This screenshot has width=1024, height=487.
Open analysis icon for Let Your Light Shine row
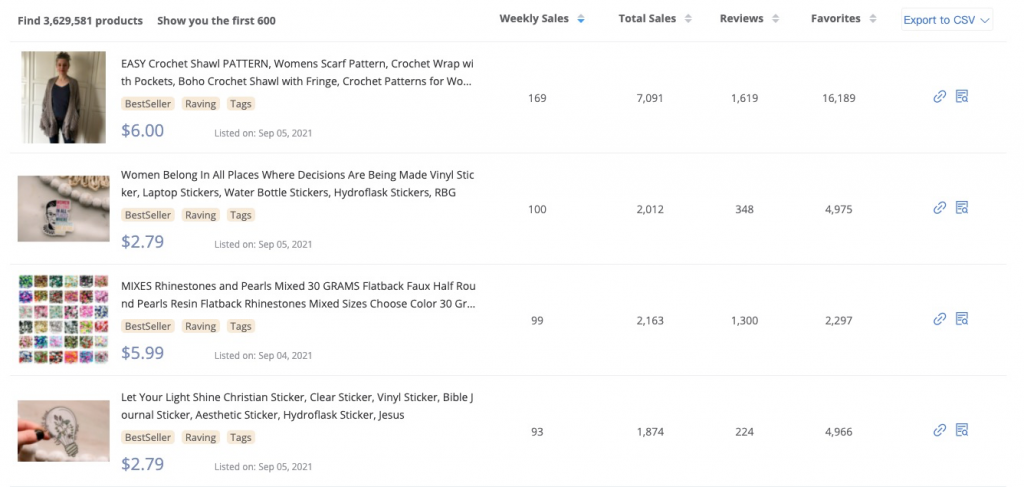[961, 430]
